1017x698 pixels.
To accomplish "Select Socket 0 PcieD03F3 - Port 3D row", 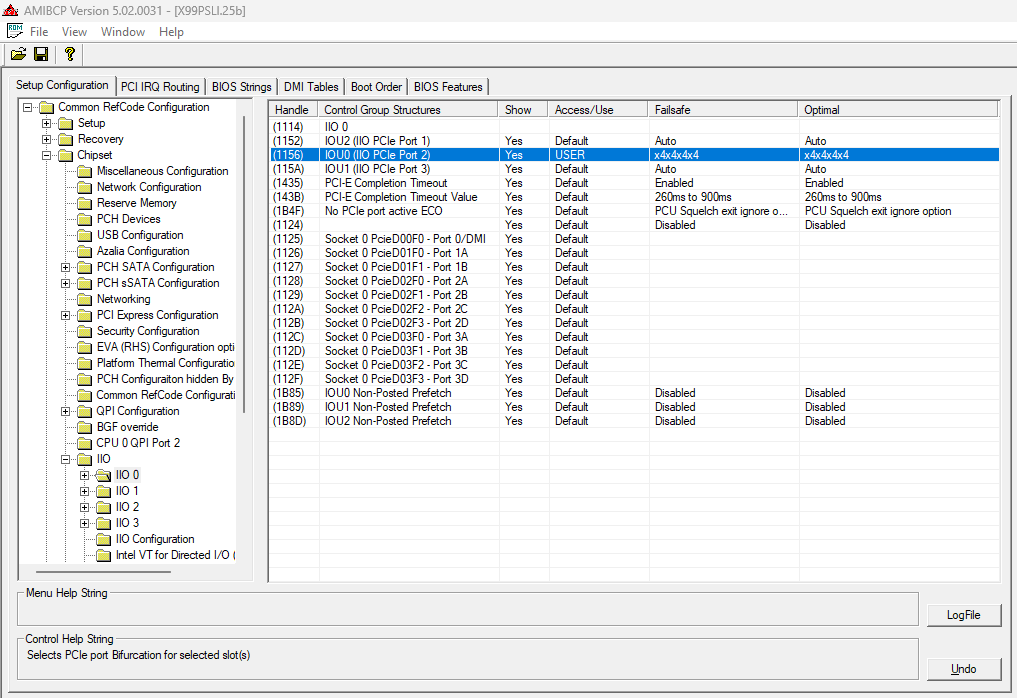I will (634, 379).
